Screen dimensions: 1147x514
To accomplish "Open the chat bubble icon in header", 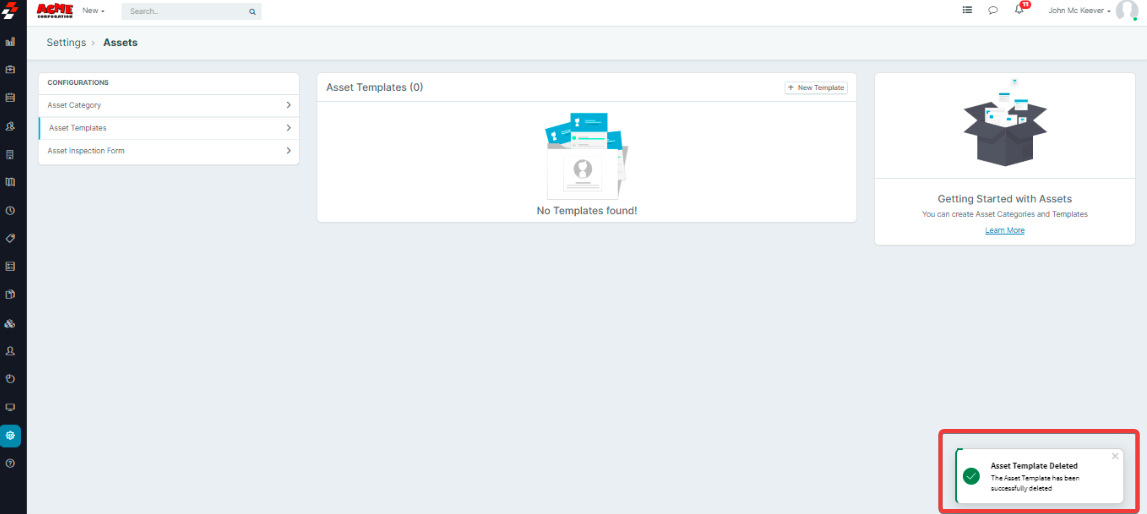I will click(x=993, y=10).
